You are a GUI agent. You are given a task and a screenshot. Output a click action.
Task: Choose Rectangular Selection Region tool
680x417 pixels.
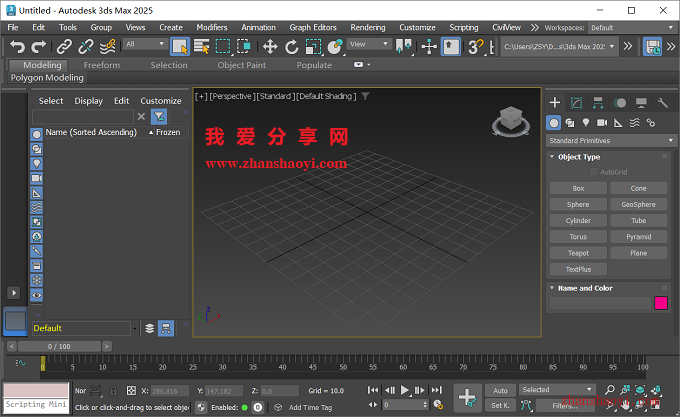[x=223, y=46]
